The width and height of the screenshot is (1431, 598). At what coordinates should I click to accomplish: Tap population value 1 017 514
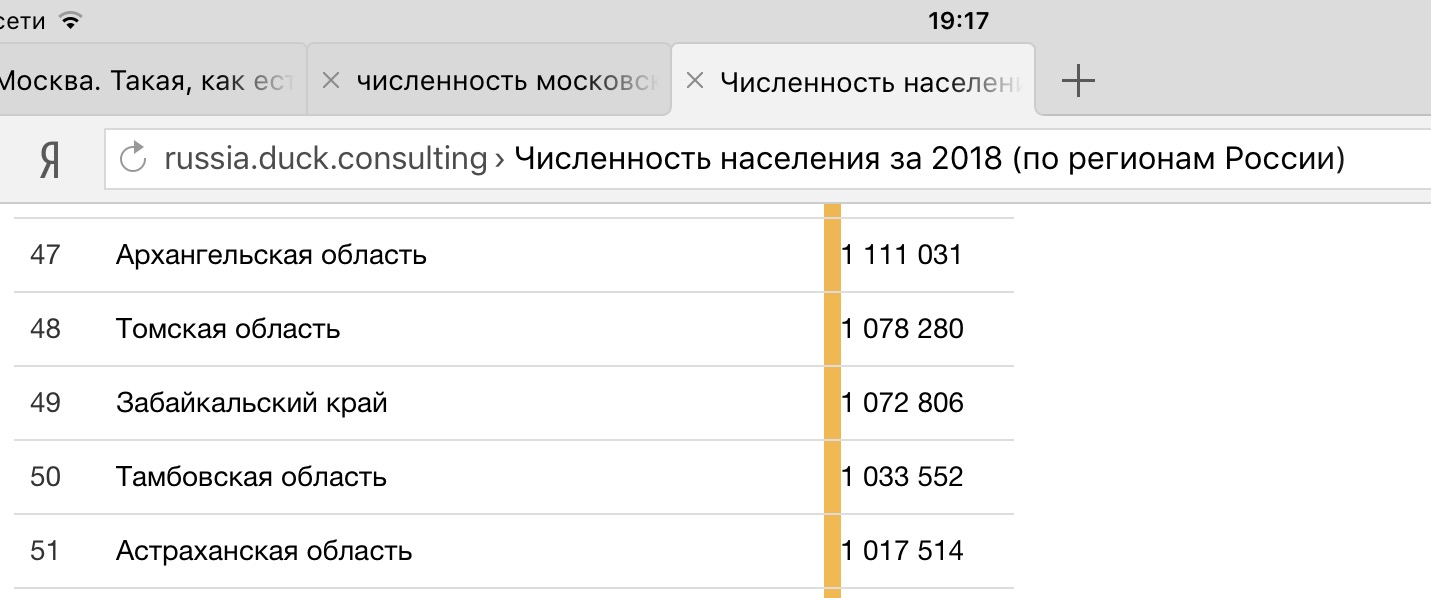click(x=903, y=551)
